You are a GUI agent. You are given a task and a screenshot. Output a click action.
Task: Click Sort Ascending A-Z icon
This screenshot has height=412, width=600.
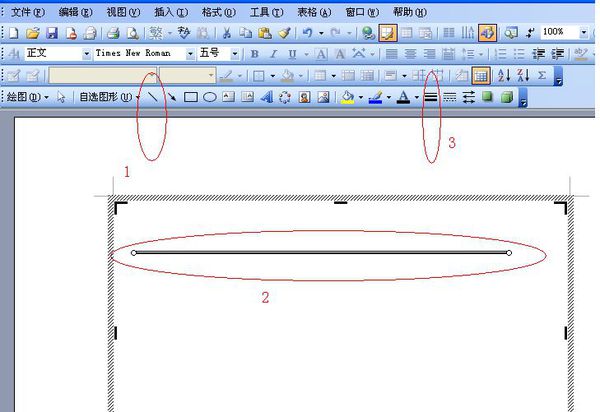coord(504,75)
